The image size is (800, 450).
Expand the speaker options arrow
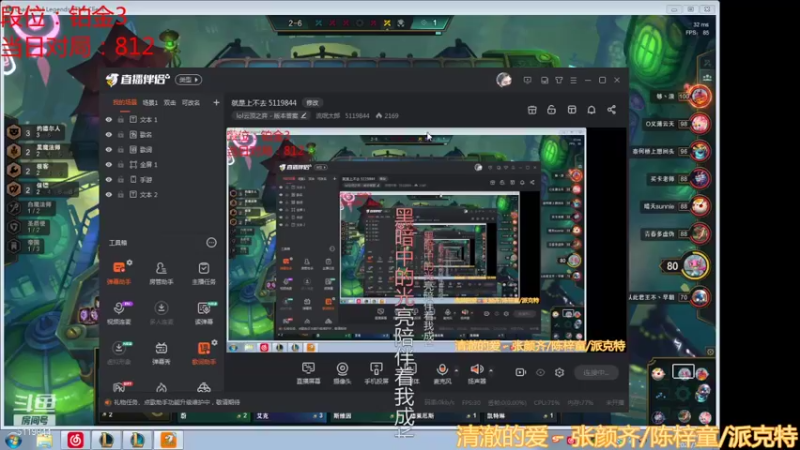click(x=491, y=370)
